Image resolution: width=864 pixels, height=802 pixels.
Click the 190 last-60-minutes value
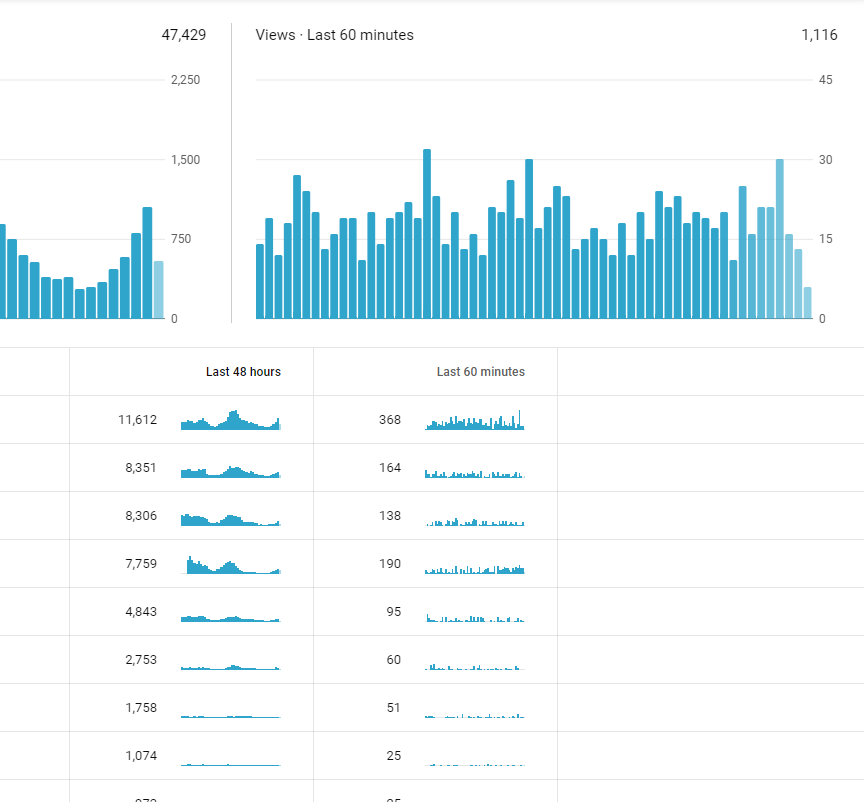[390, 563]
